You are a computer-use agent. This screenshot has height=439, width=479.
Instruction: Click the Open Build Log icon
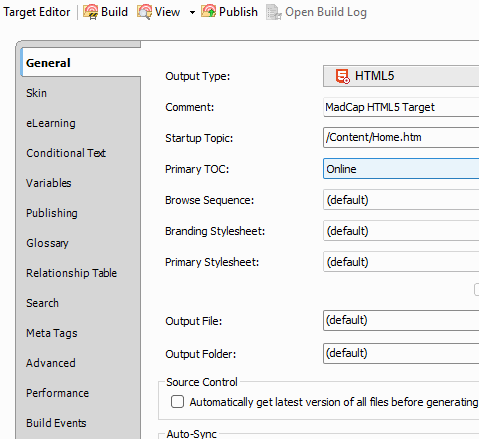pyautogui.click(x=274, y=12)
